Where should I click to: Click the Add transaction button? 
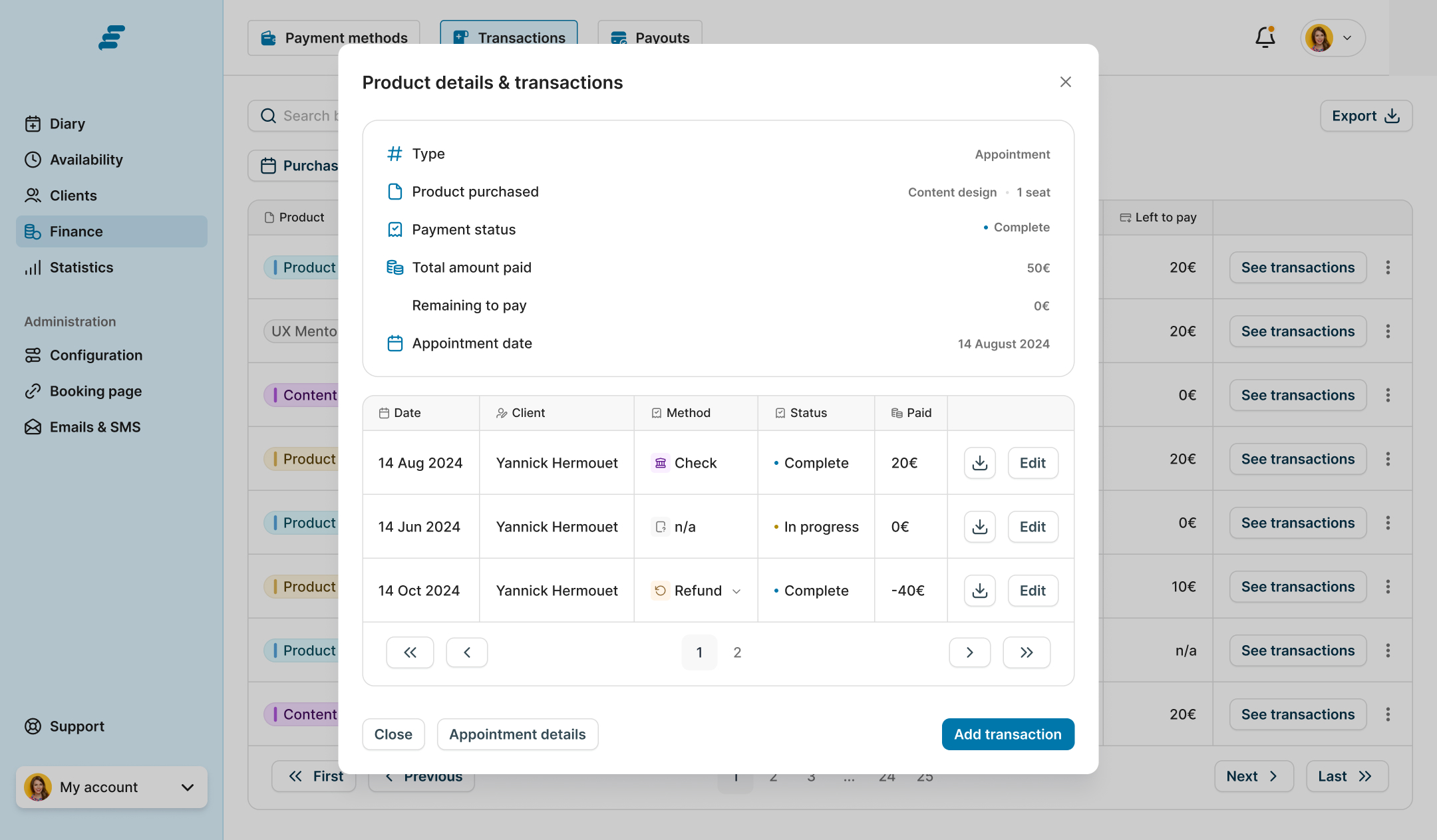click(x=1007, y=734)
